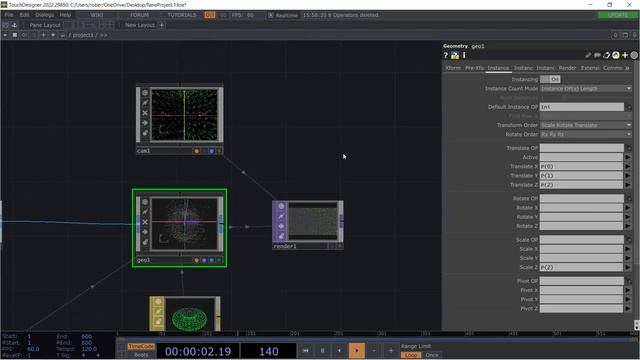640x360 pixels.
Task: Open the Dialogs menu
Action: [44, 15]
